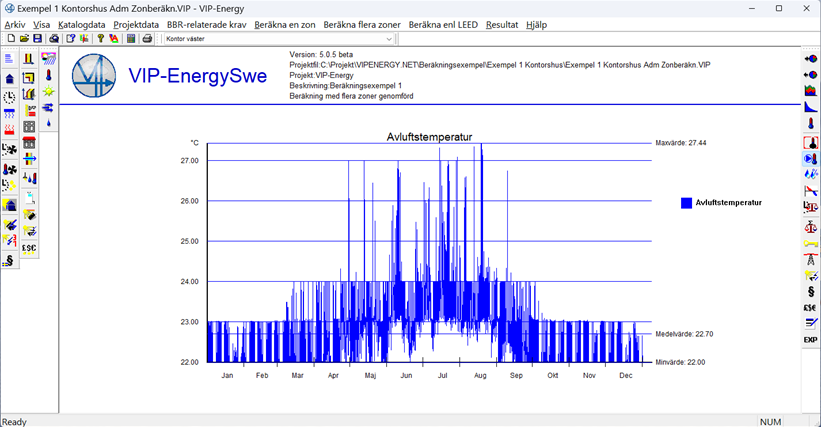The height and width of the screenshot is (427, 821).
Task: Save project using the floppy disk icon
Action: (37, 39)
